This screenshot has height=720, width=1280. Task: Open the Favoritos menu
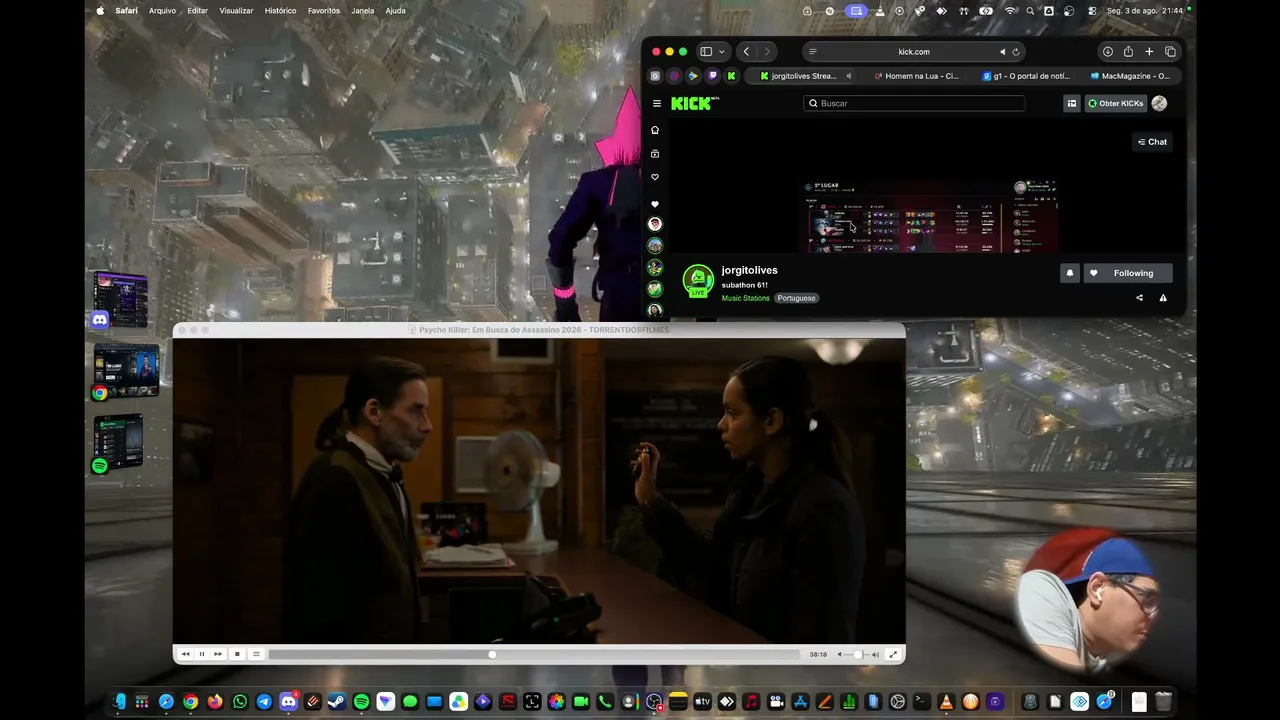tap(324, 11)
